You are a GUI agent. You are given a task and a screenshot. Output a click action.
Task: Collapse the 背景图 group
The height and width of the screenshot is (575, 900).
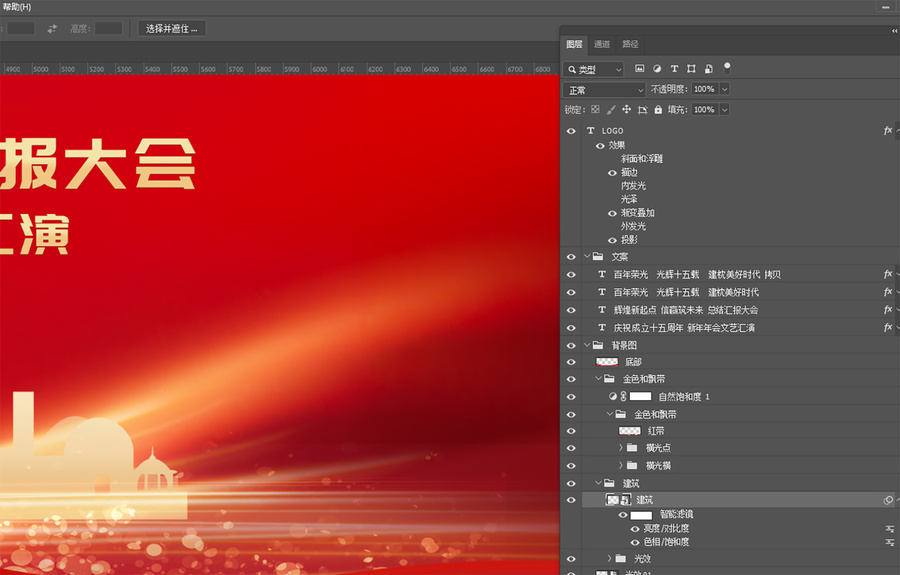tap(587, 345)
